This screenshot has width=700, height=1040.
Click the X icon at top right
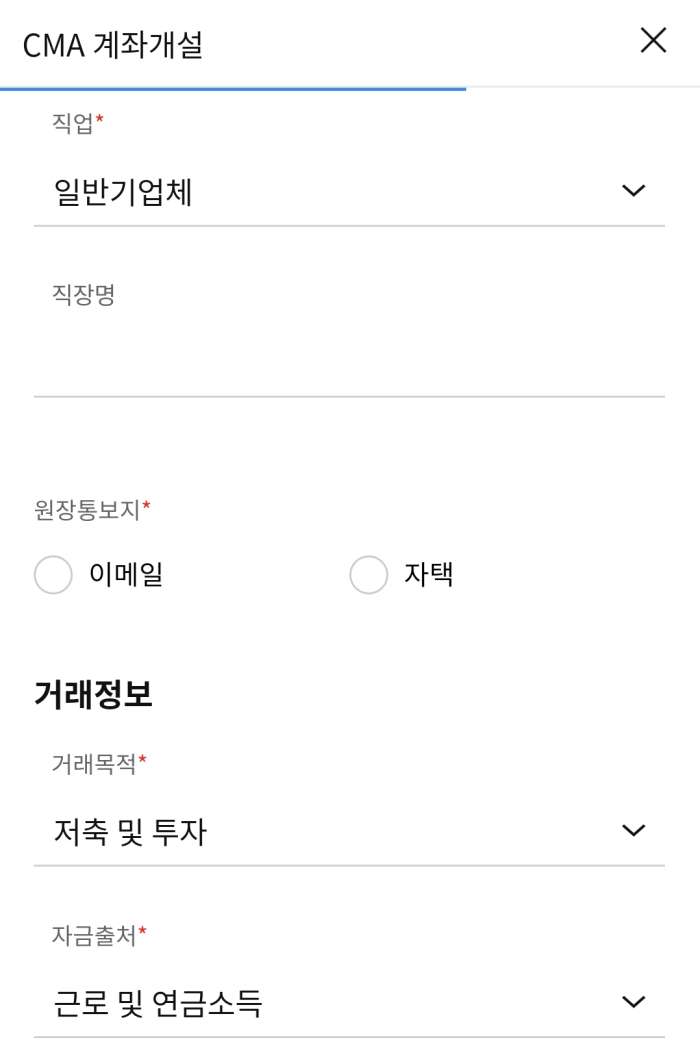[x=654, y=41]
